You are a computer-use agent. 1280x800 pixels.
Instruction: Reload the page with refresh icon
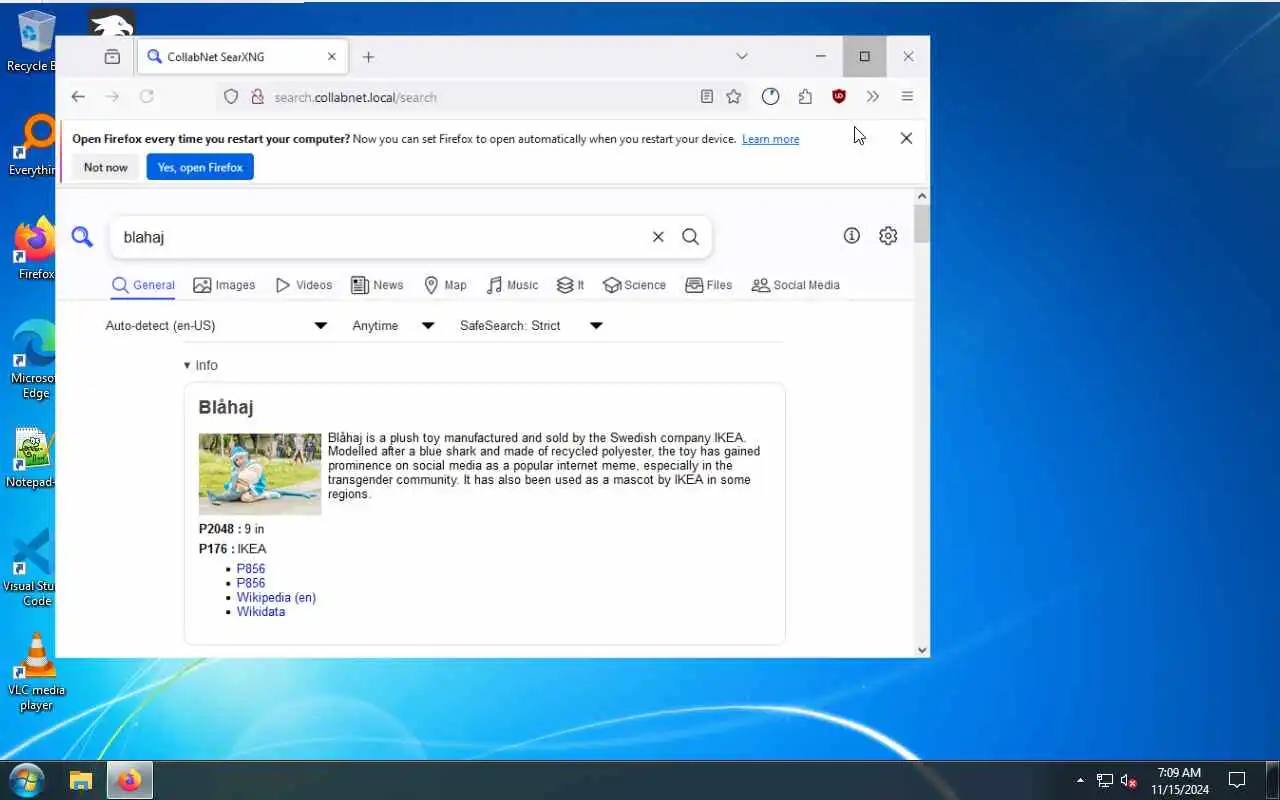point(146,97)
